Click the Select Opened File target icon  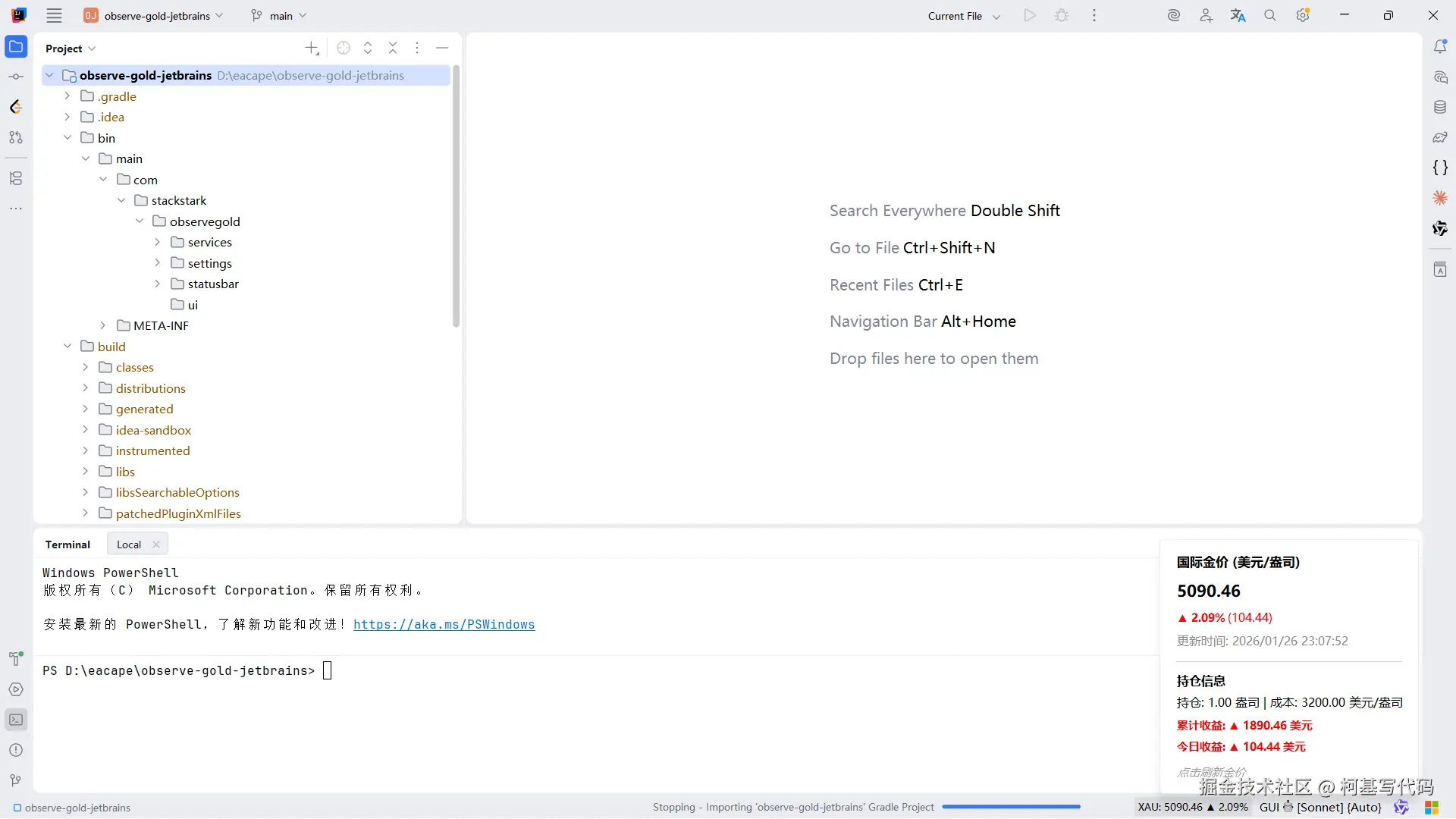tap(344, 49)
